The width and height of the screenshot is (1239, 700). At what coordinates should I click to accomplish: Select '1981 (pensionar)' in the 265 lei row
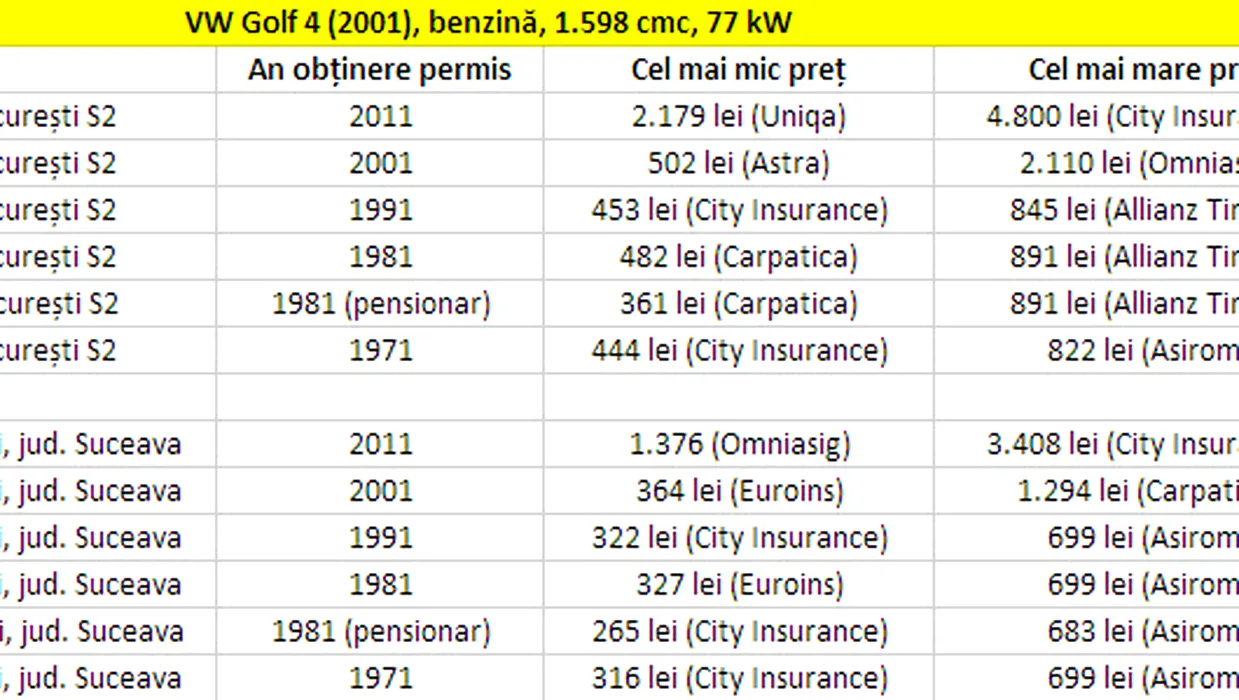[x=380, y=632]
